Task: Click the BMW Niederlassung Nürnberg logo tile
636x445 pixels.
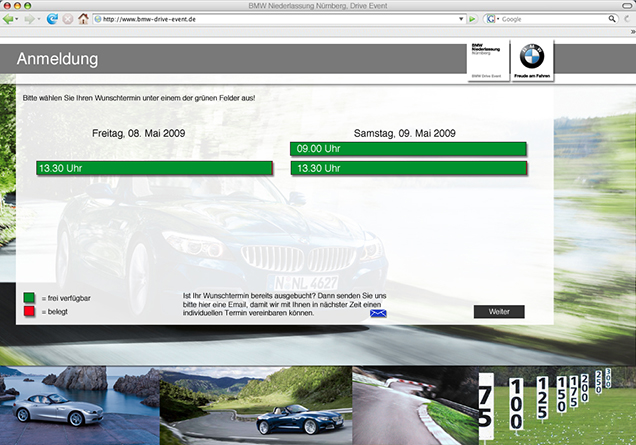Action: click(488, 60)
